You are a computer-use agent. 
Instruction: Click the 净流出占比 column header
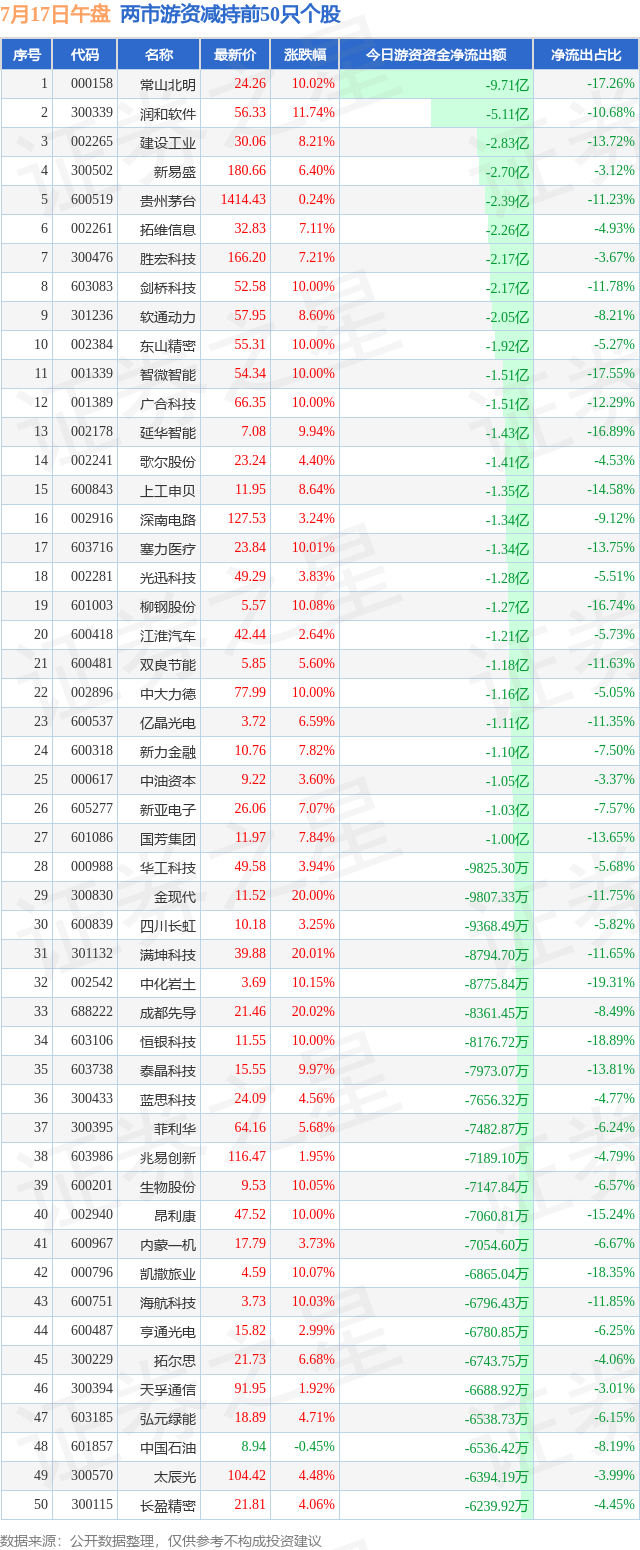coord(586,55)
